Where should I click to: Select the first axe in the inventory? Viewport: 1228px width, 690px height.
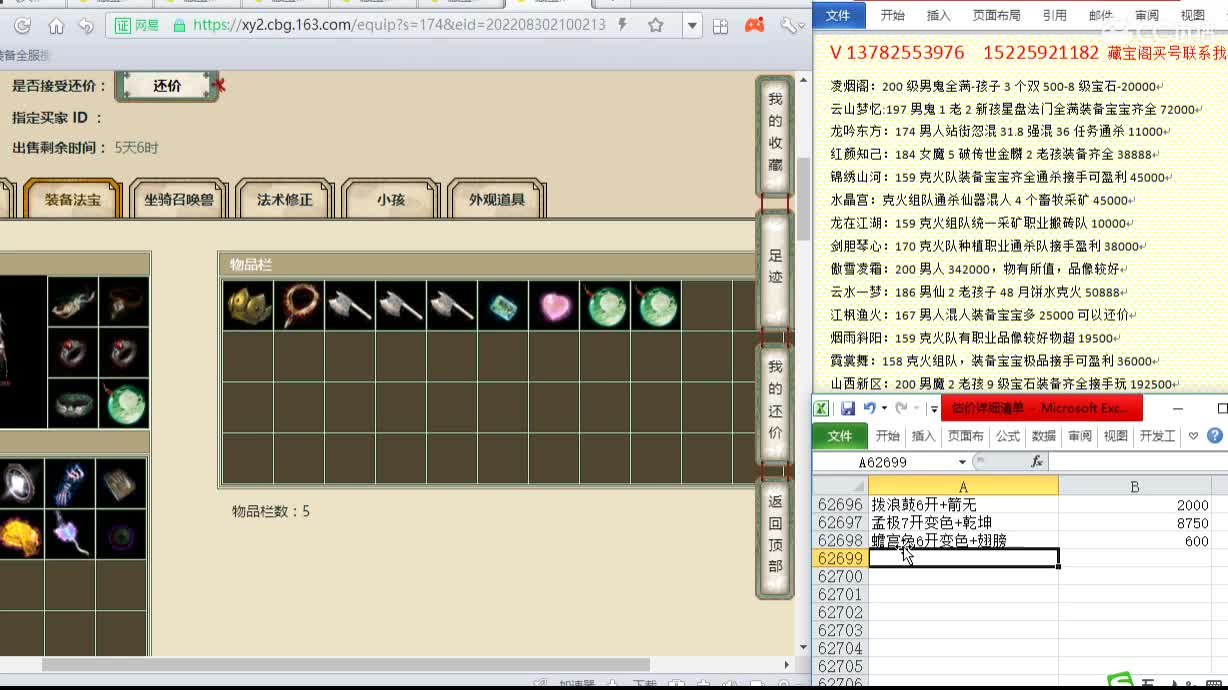tap(349, 305)
